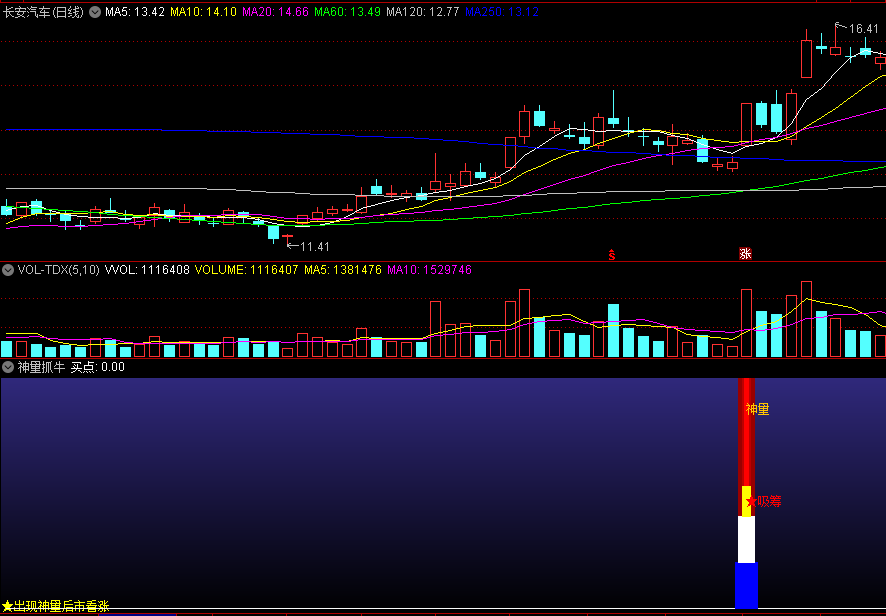This screenshot has height=616, width=886.
Task: Click the ★出现神里后市看涨 note text
Action: pyautogui.click(x=55, y=606)
